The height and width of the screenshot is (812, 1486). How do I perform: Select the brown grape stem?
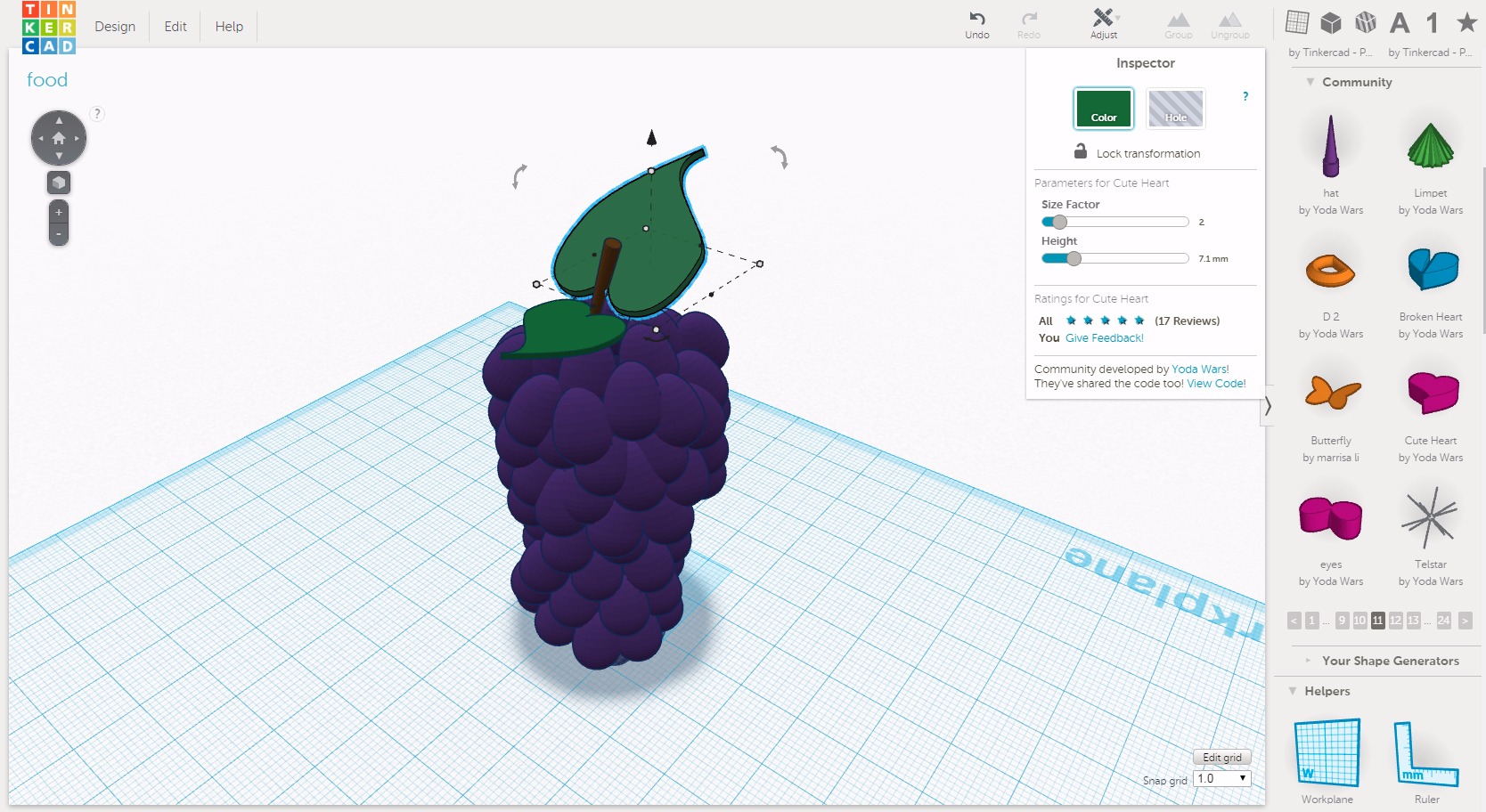(606, 274)
